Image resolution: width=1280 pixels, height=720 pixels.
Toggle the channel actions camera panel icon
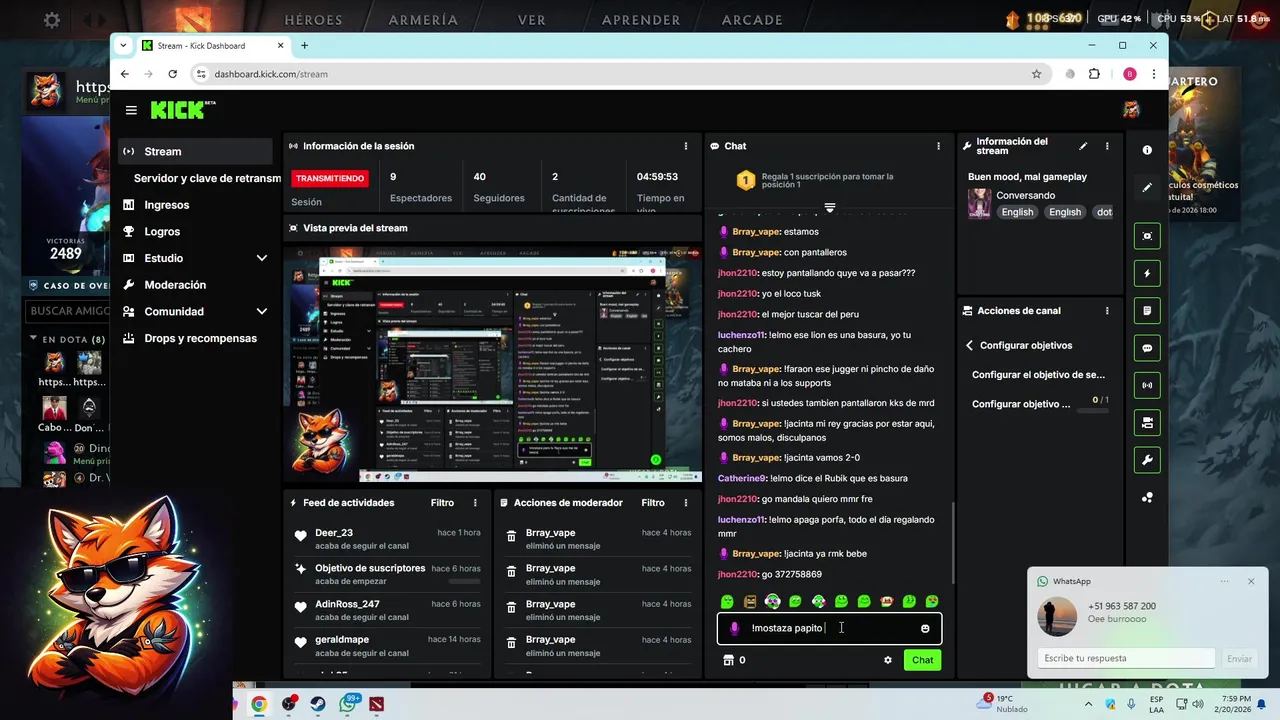(x=1147, y=422)
